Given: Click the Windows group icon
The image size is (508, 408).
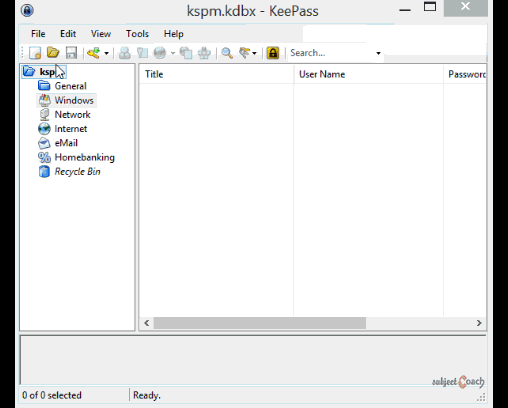Looking at the screenshot, I should pyautogui.click(x=44, y=100).
